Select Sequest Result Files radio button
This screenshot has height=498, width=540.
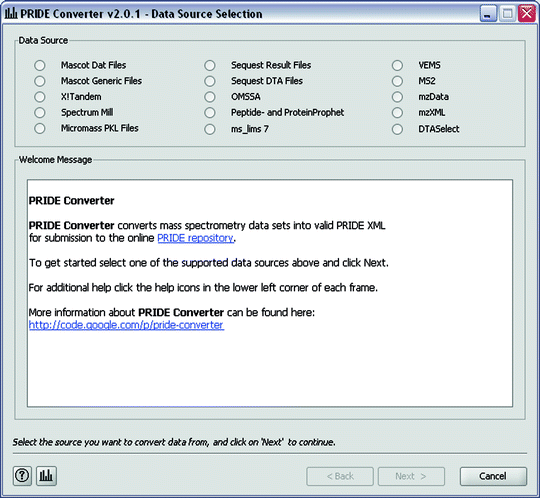[x=210, y=65]
